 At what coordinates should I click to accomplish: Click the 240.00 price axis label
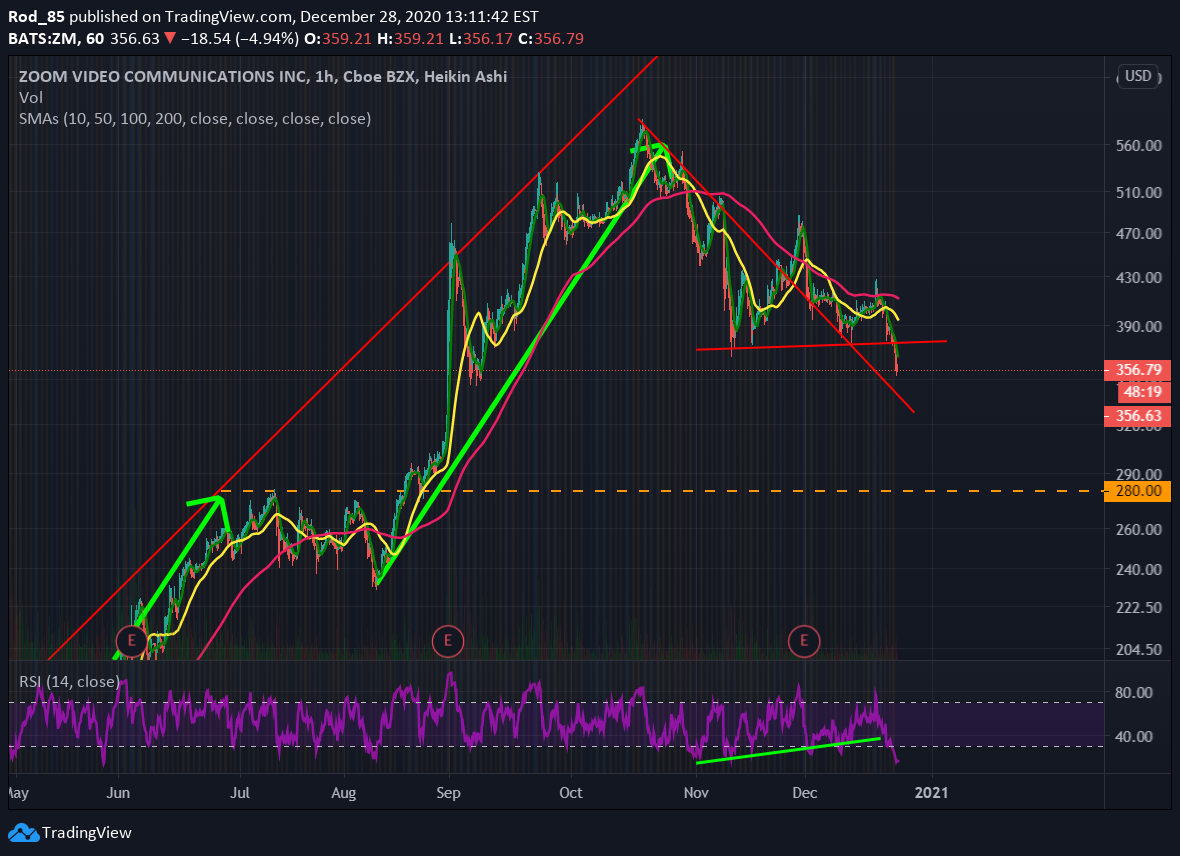[1139, 569]
